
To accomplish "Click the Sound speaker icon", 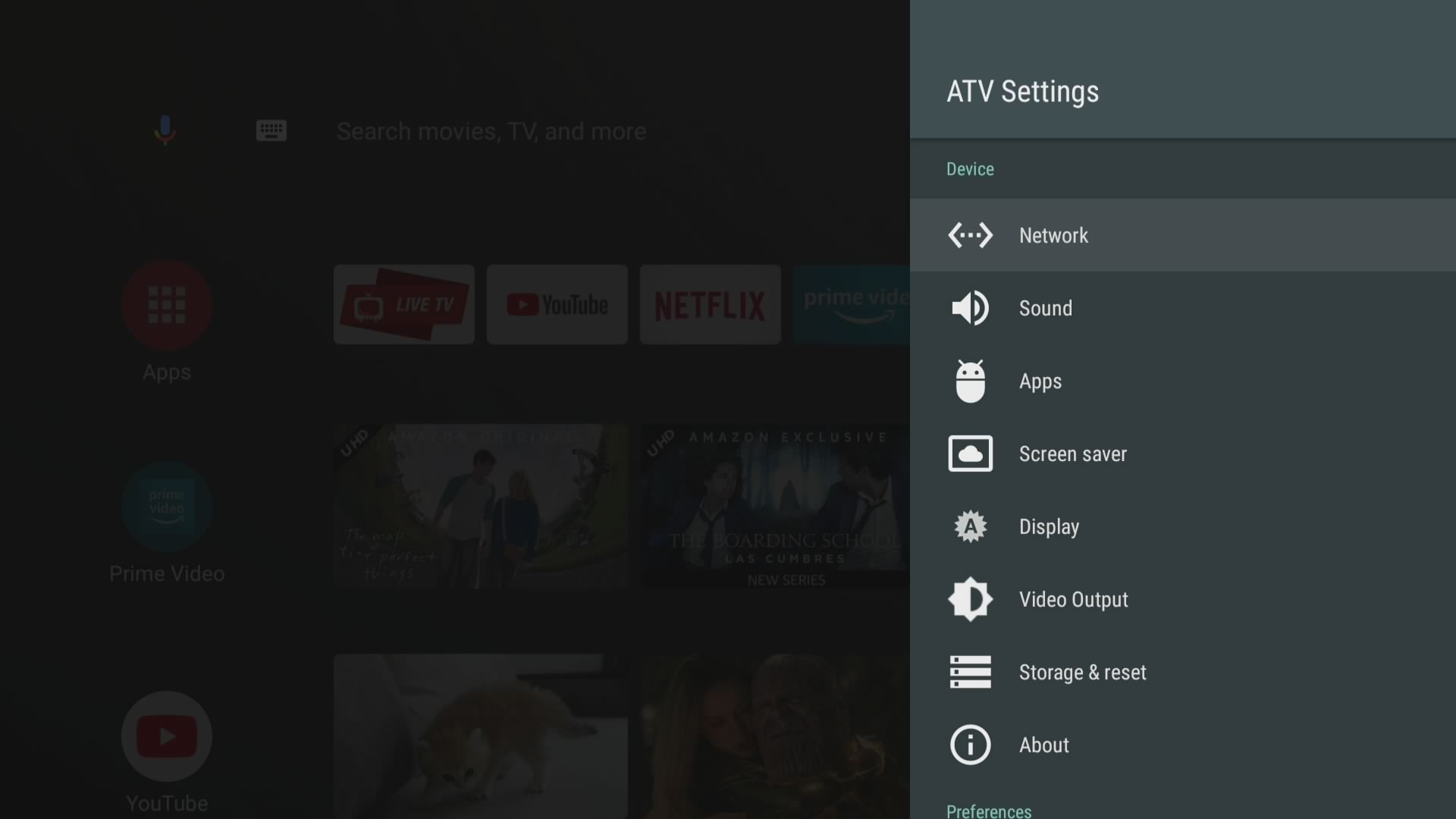I will pyautogui.click(x=970, y=308).
